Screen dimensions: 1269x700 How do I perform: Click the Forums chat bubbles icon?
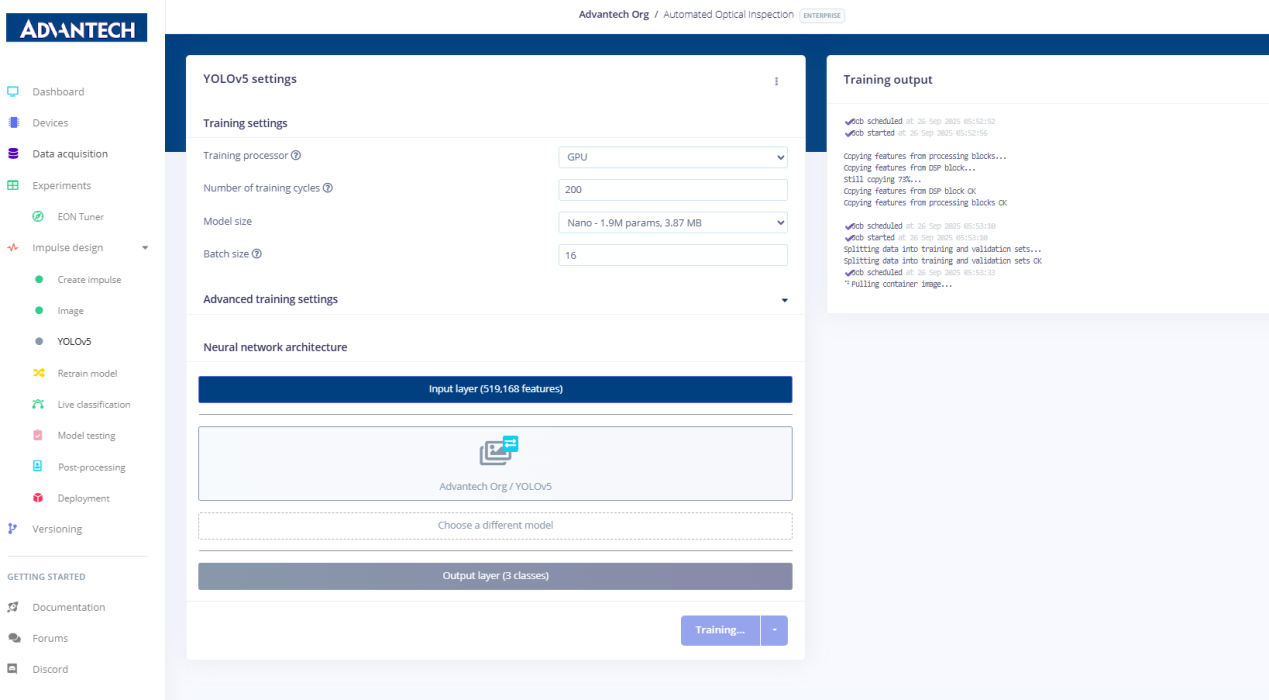[x=13, y=638]
